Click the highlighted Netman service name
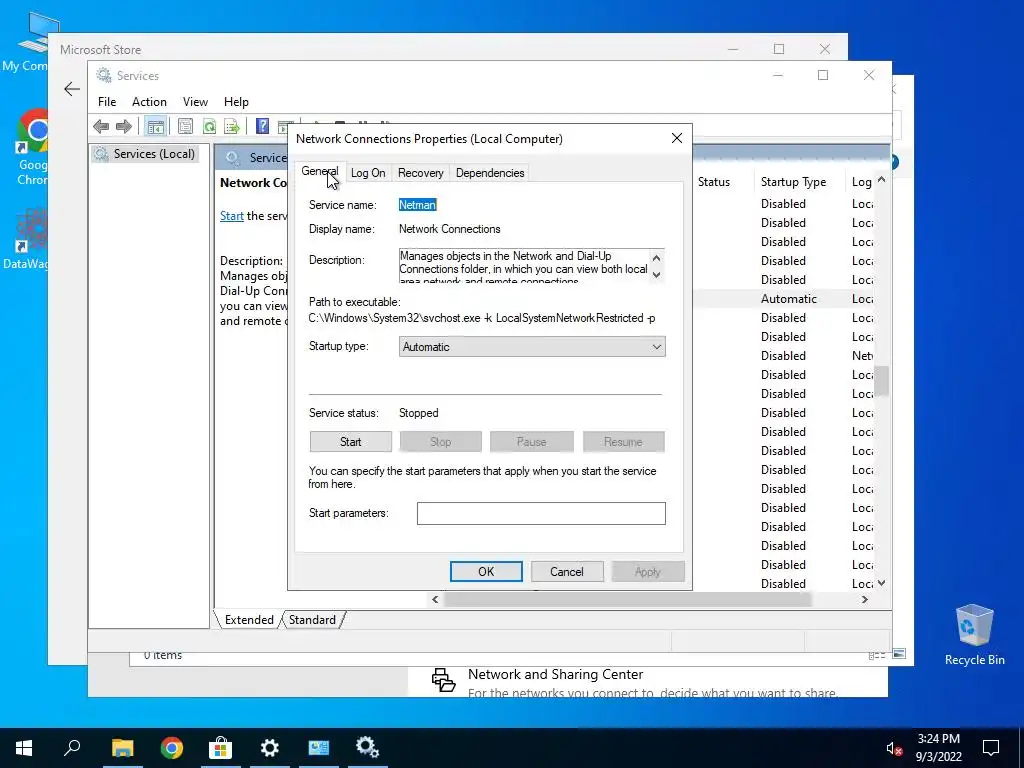This screenshot has height=768, width=1024. 417,205
